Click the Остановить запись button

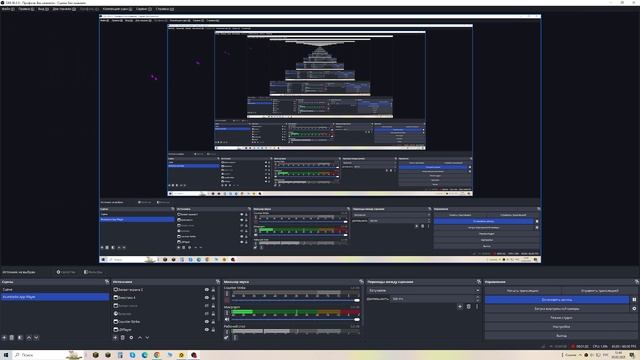[x=557, y=300]
